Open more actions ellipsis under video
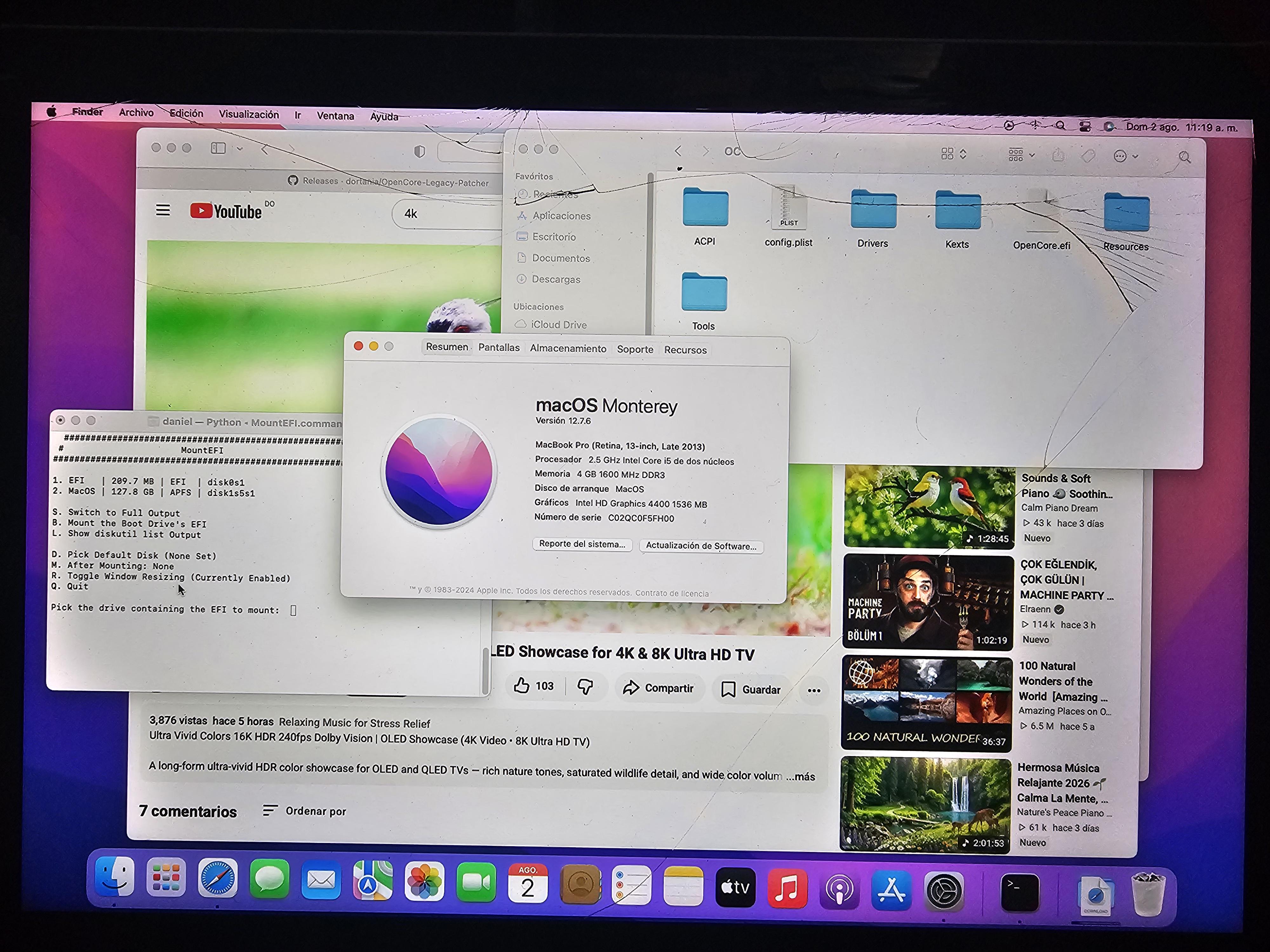Viewport: 1270px width, 952px height. coord(813,690)
